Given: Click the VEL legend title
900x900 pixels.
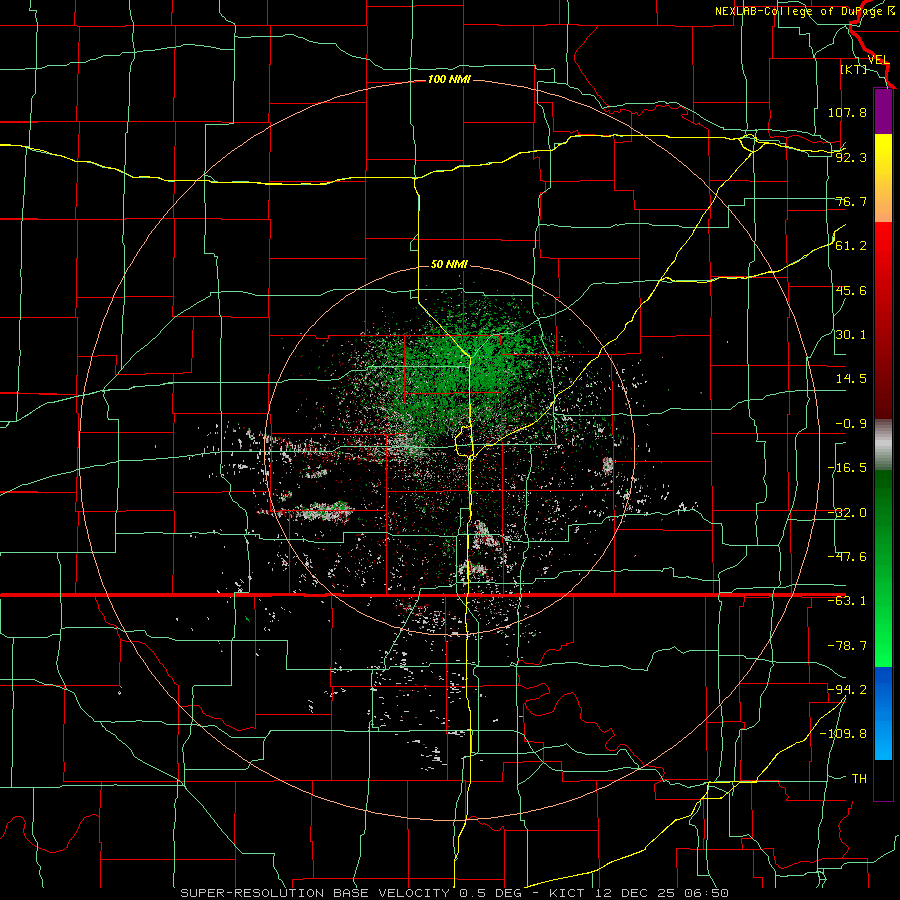Looking at the screenshot, I should coord(878,60).
